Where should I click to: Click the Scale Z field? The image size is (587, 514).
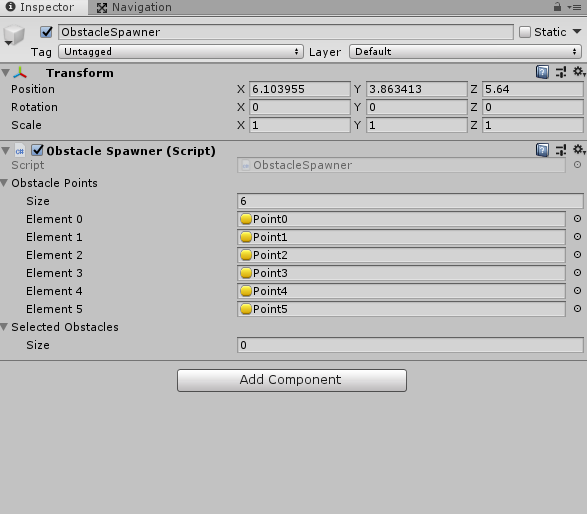tap(532, 125)
